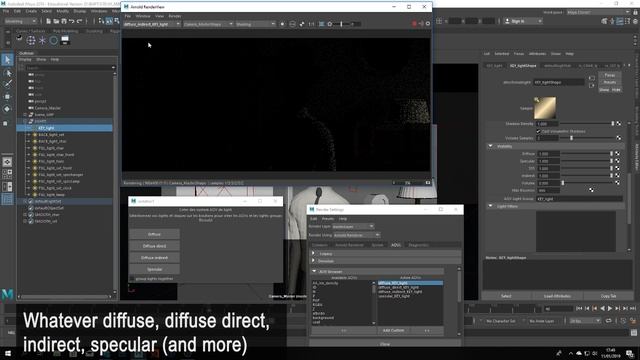Collapse the Light Filters section
The image size is (640, 360).
[x=490, y=206]
